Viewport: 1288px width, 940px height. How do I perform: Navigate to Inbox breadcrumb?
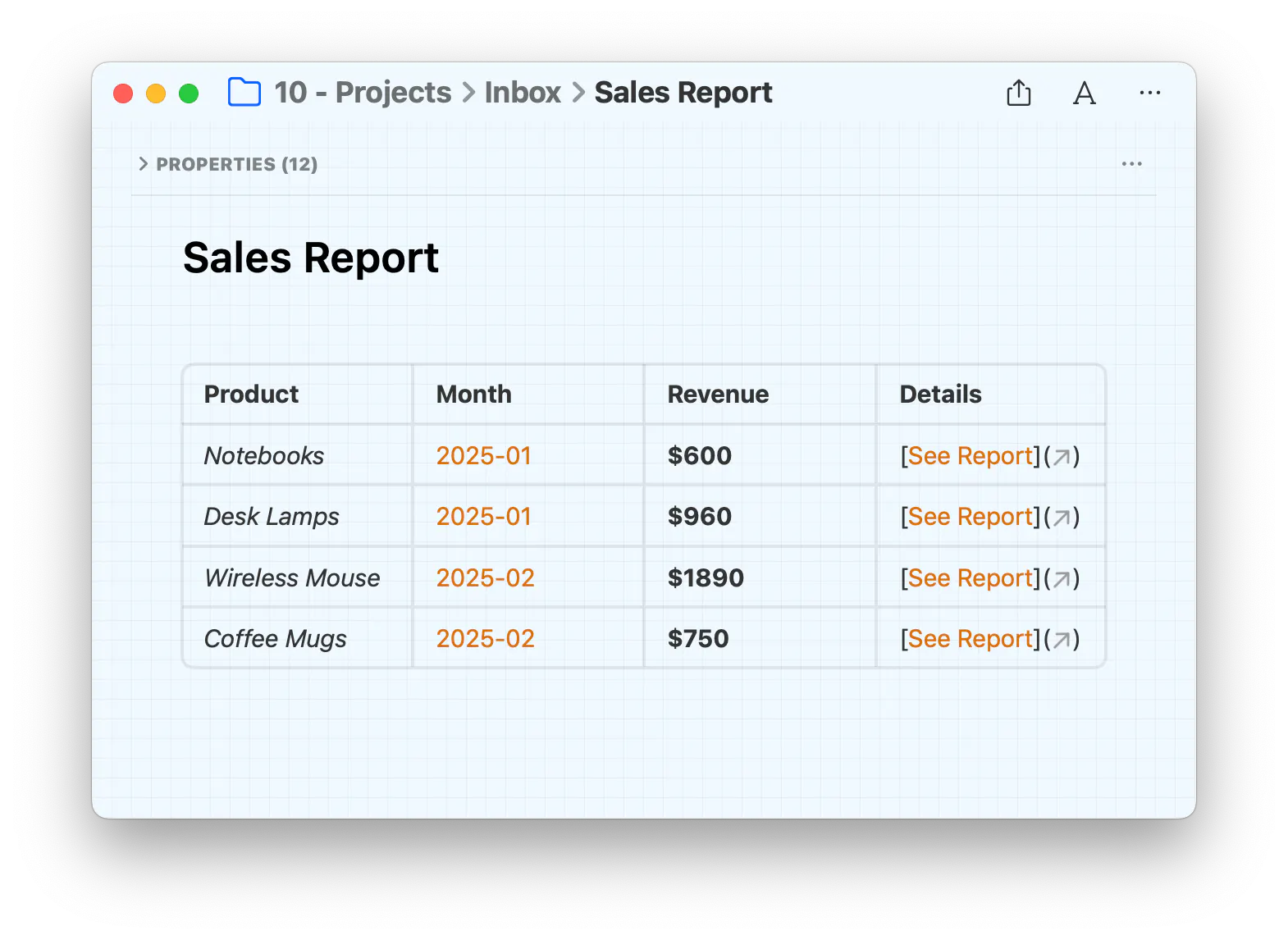point(523,93)
